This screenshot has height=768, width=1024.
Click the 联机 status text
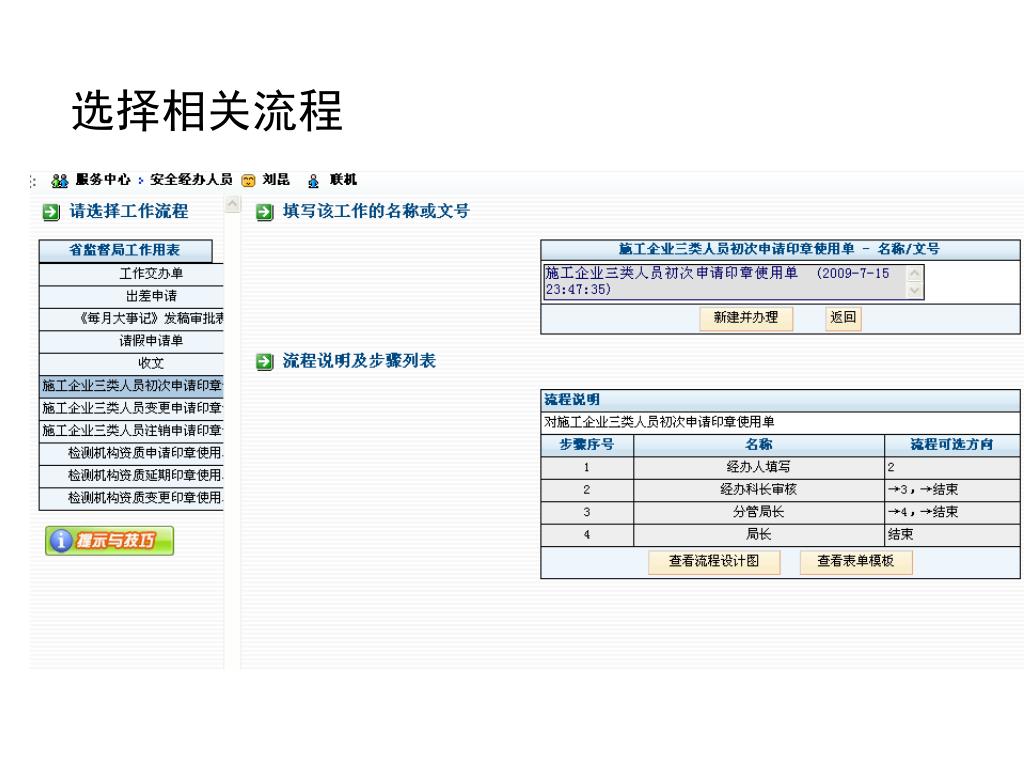344,180
